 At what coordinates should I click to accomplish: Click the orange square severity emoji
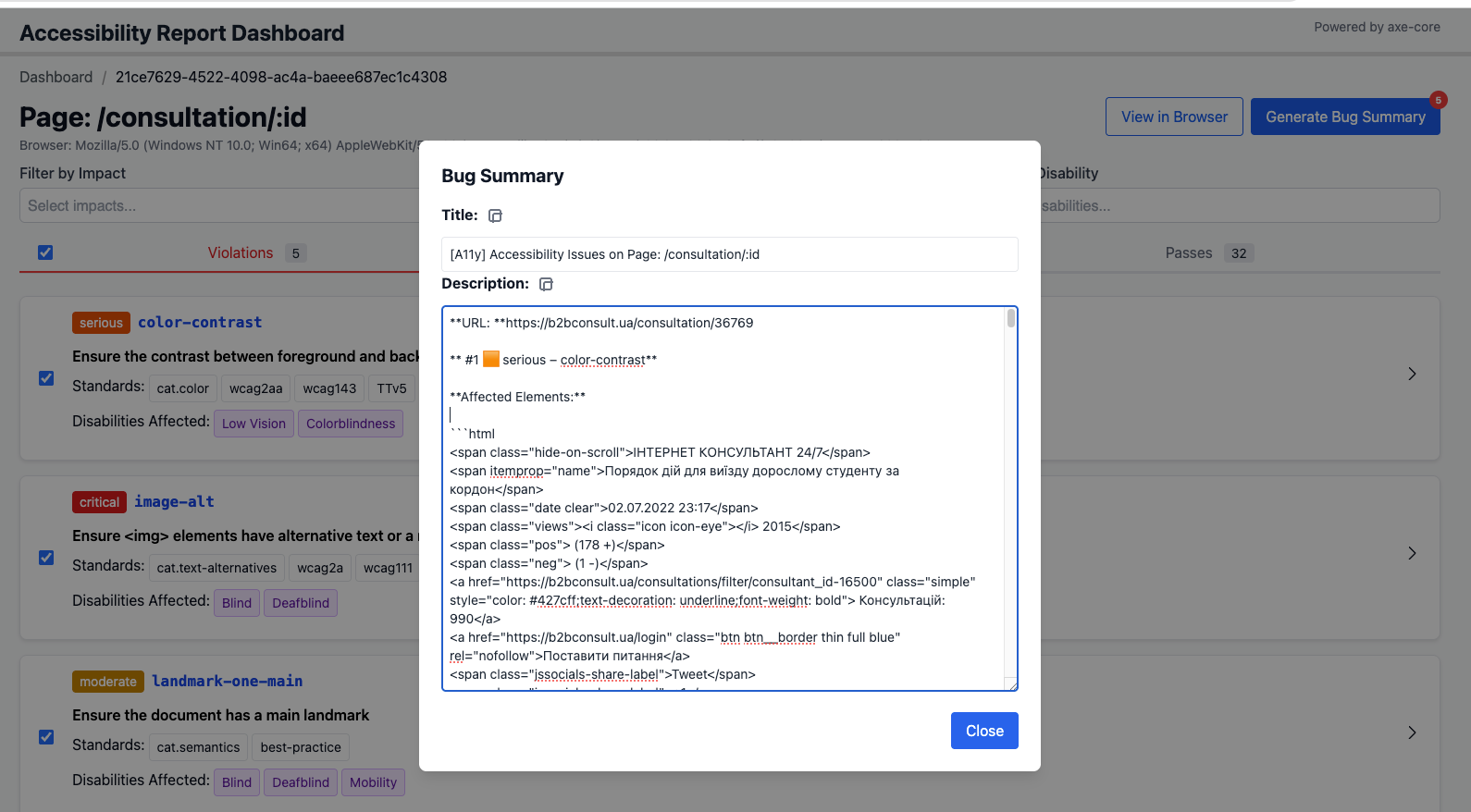[491, 359]
